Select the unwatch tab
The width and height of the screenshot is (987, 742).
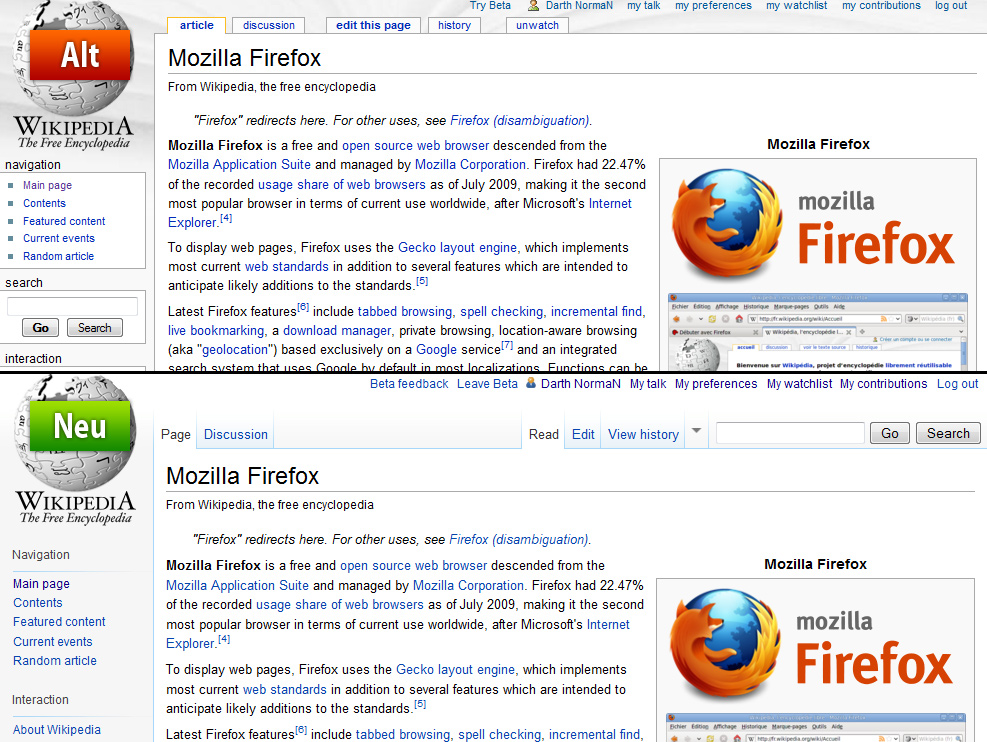538,25
